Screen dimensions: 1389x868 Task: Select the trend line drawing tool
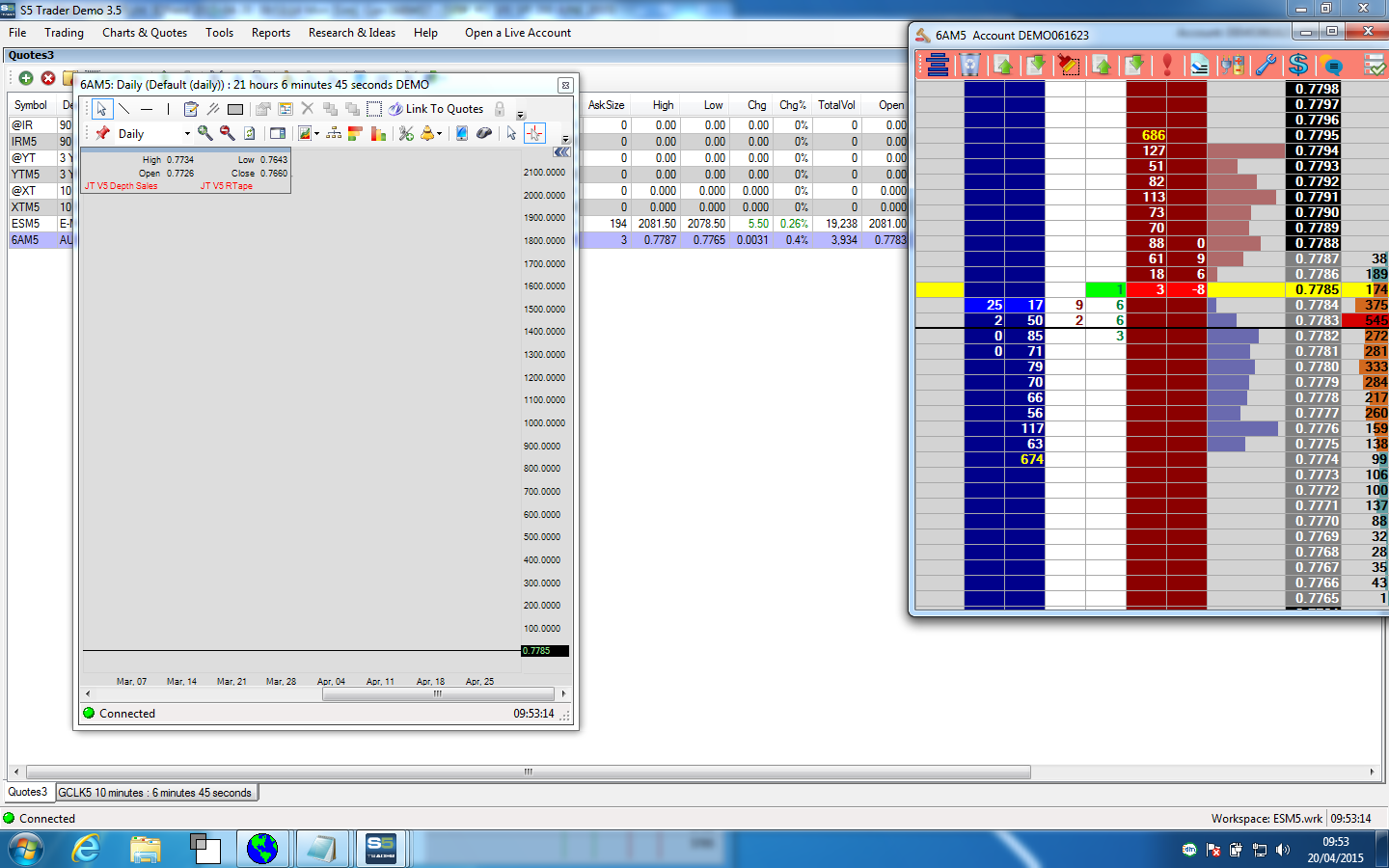coord(124,109)
